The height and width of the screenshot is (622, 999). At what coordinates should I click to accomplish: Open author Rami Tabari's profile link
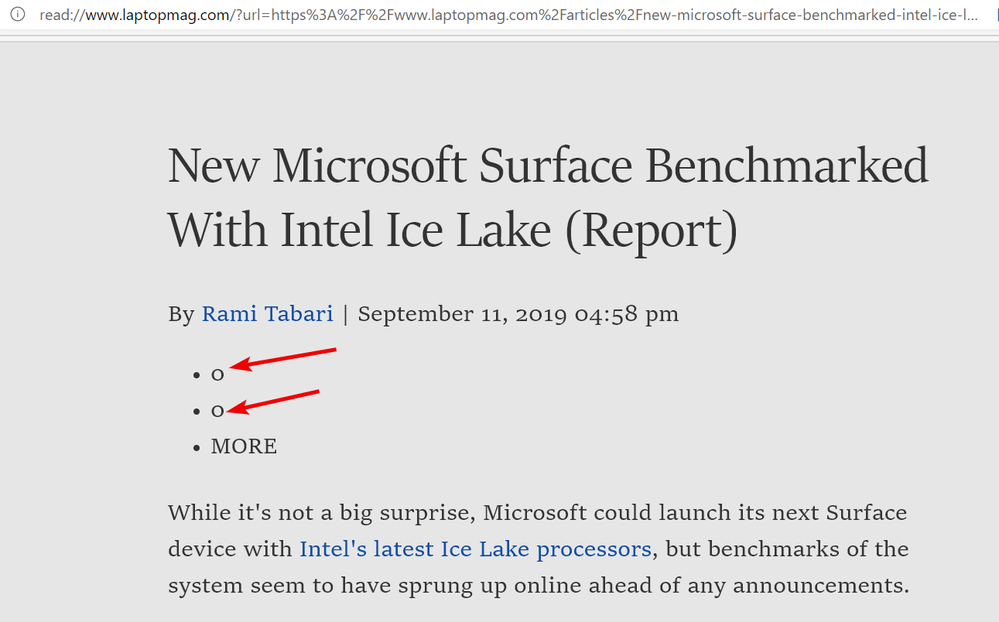267,314
